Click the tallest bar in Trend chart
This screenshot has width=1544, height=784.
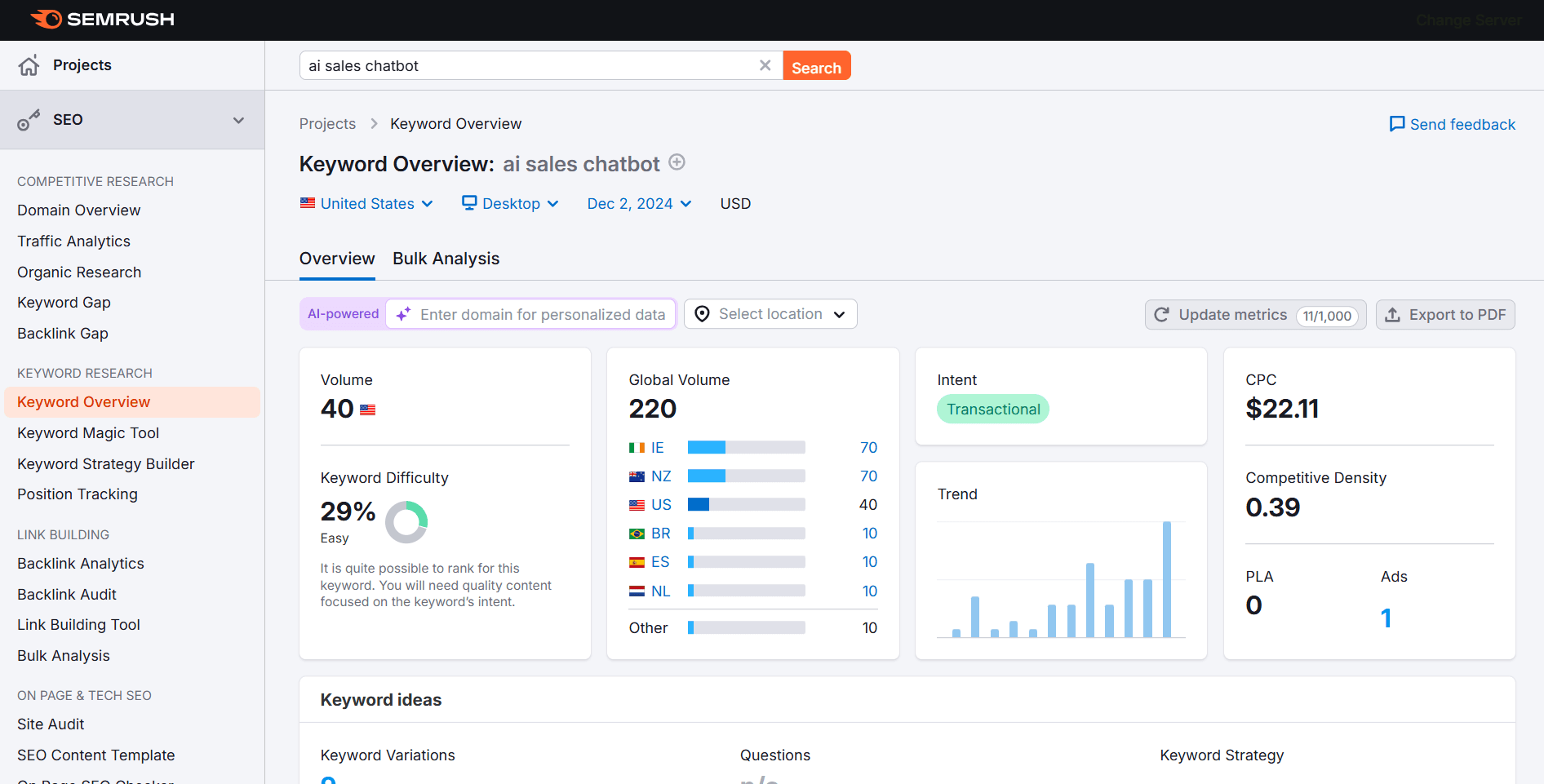click(x=1167, y=579)
